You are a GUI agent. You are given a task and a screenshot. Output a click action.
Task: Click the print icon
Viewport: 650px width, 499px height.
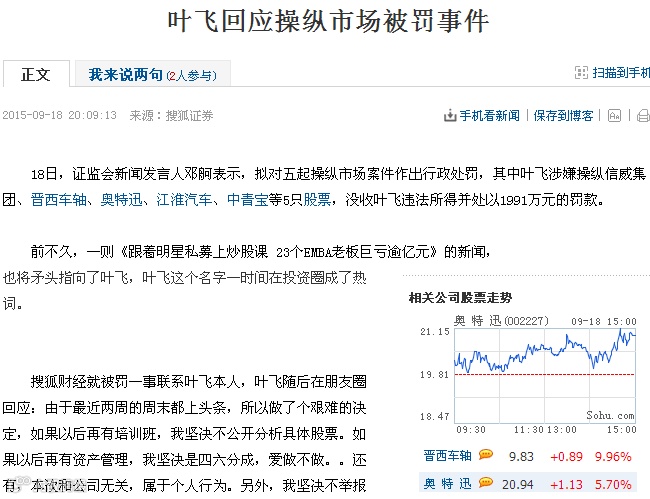pos(643,116)
